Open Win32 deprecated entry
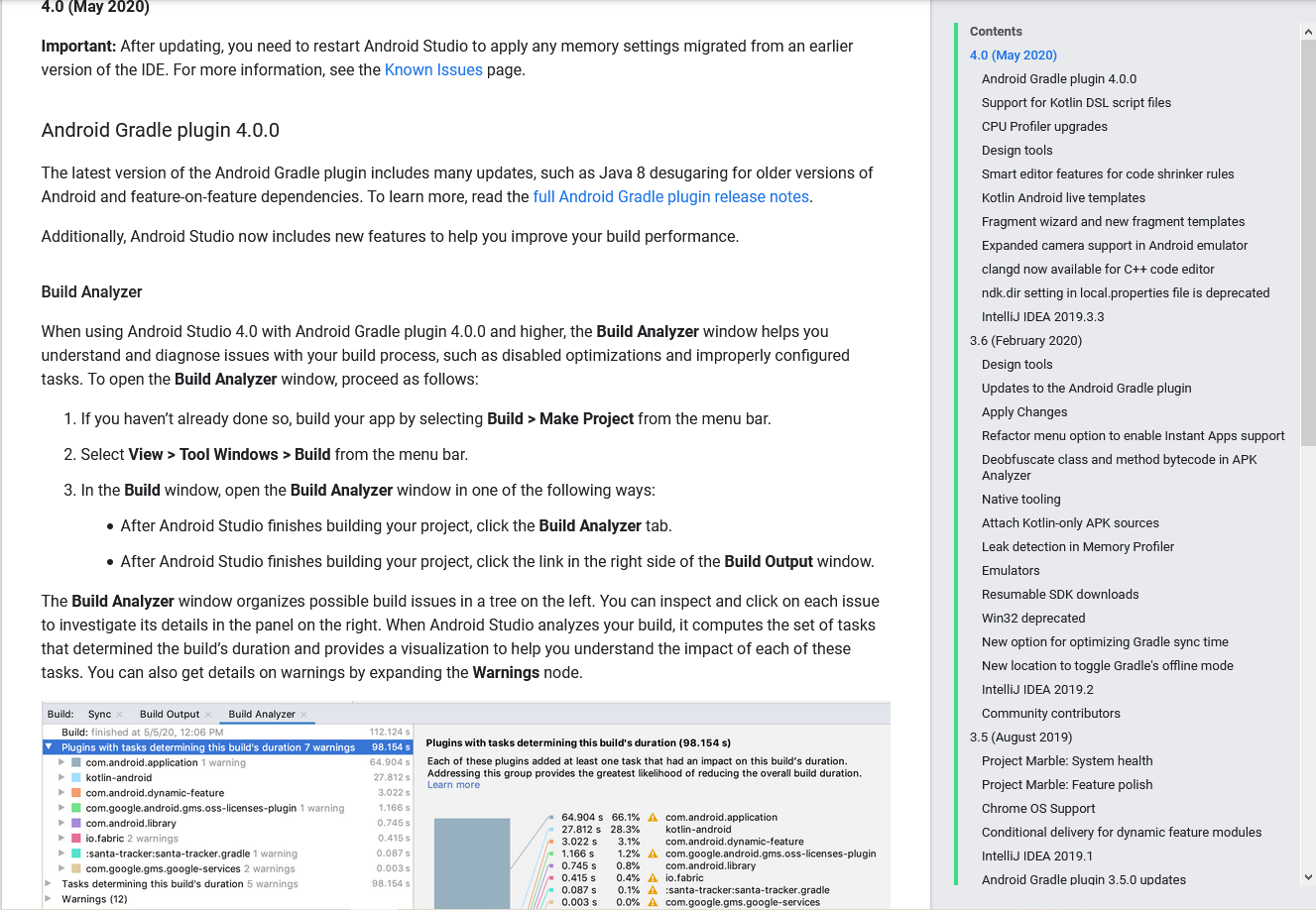Viewport: 1316px width, 910px height. pos(1033,619)
